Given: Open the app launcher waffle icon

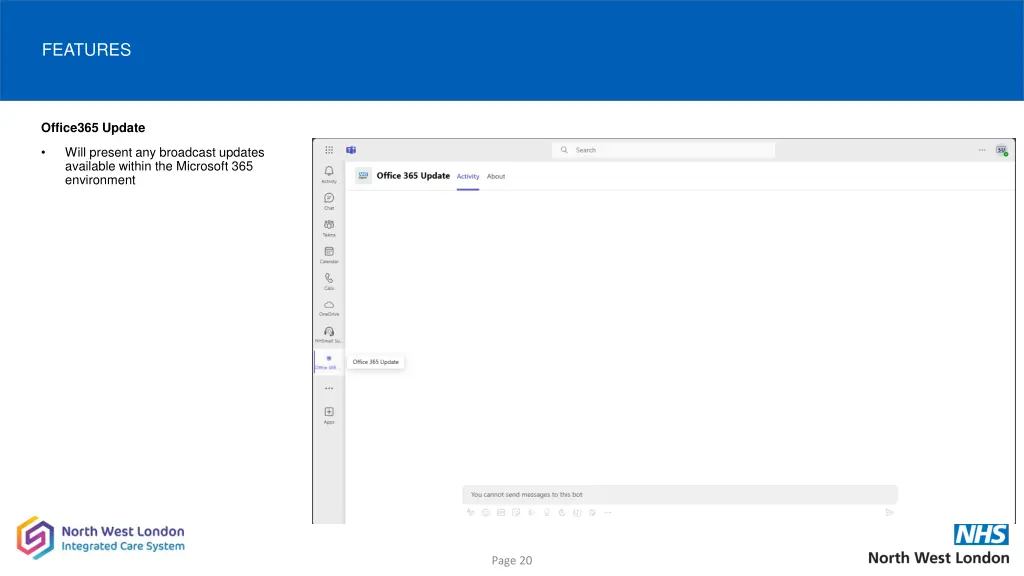Looking at the screenshot, I should tap(329, 150).
